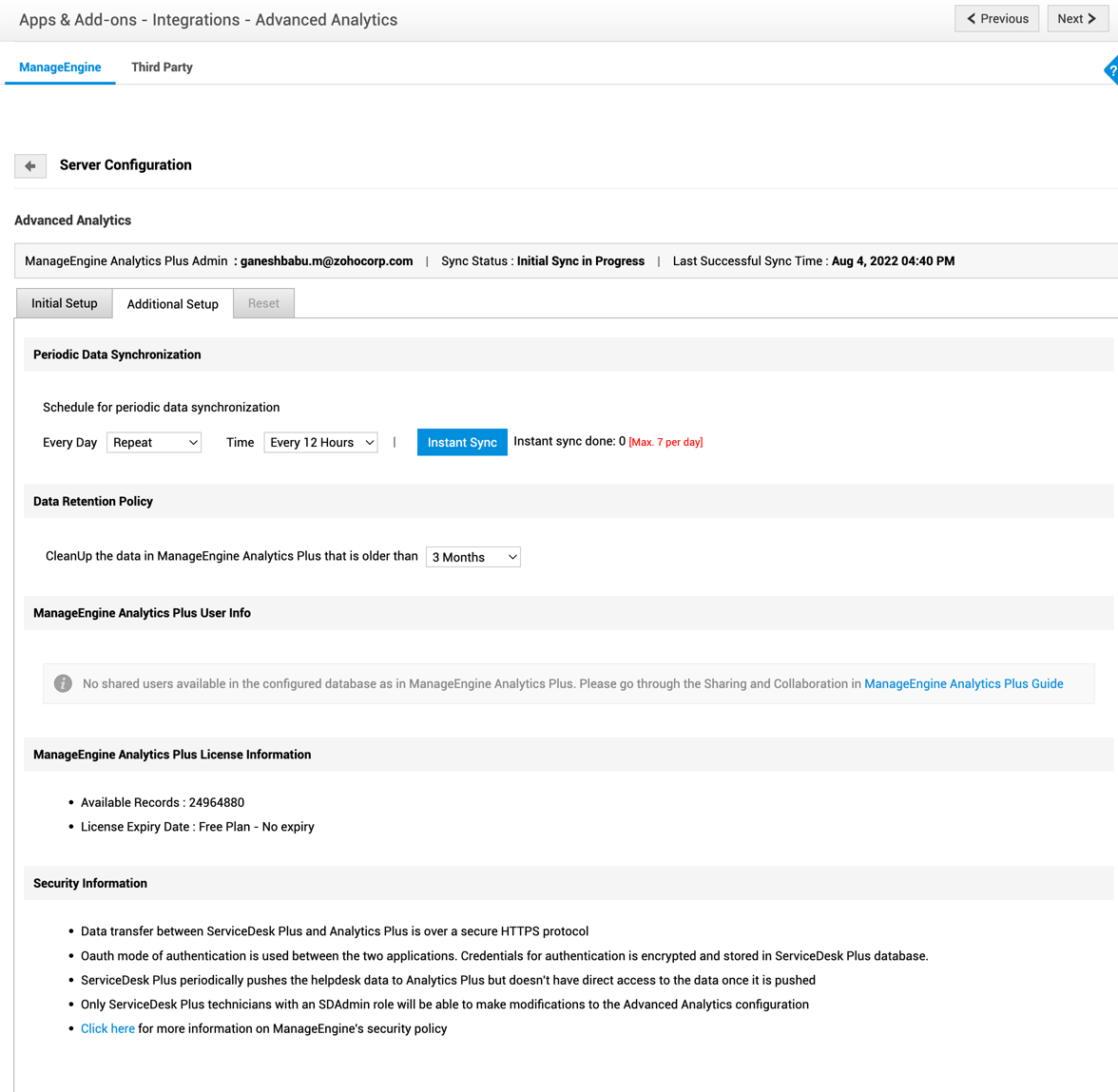
Task: Switch to the ManageEngine tab
Action: point(60,67)
